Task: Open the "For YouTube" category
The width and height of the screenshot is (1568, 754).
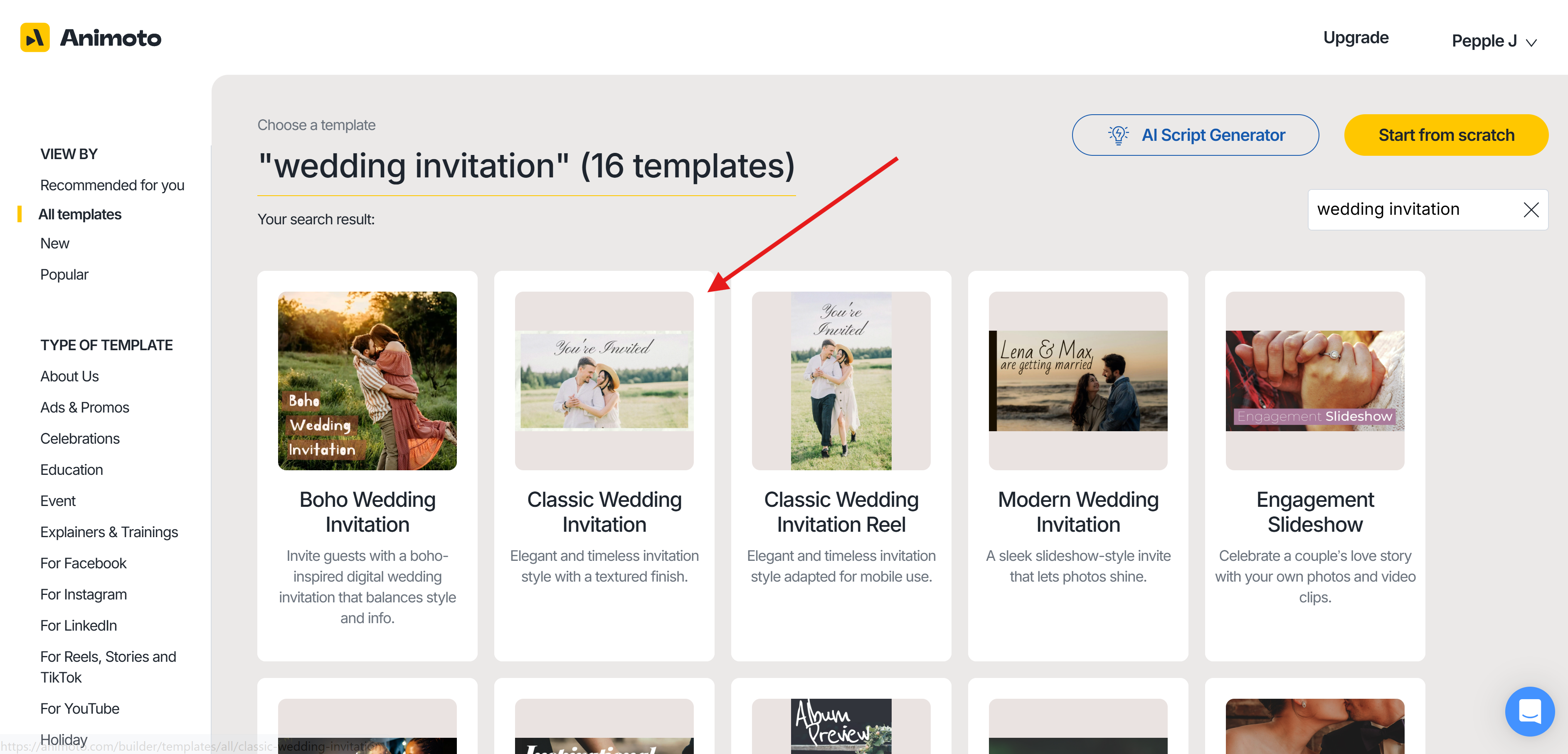Action: pyautogui.click(x=79, y=708)
